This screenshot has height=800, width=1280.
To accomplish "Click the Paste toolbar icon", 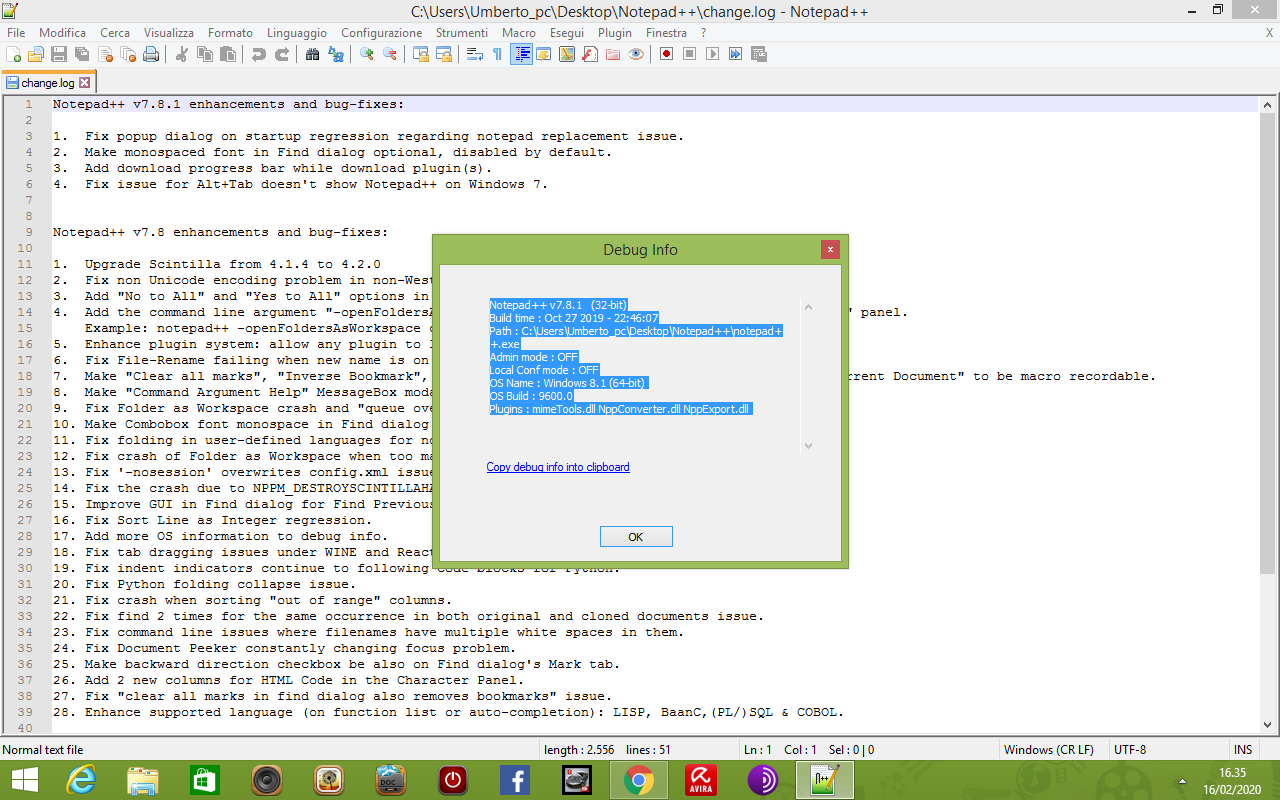I will [x=227, y=54].
